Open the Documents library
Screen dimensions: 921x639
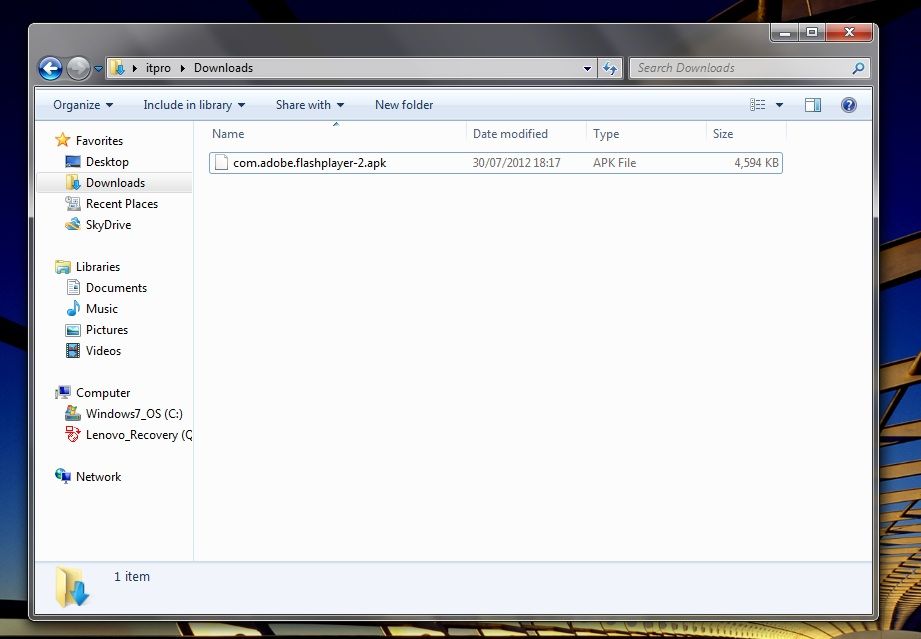(116, 288)
